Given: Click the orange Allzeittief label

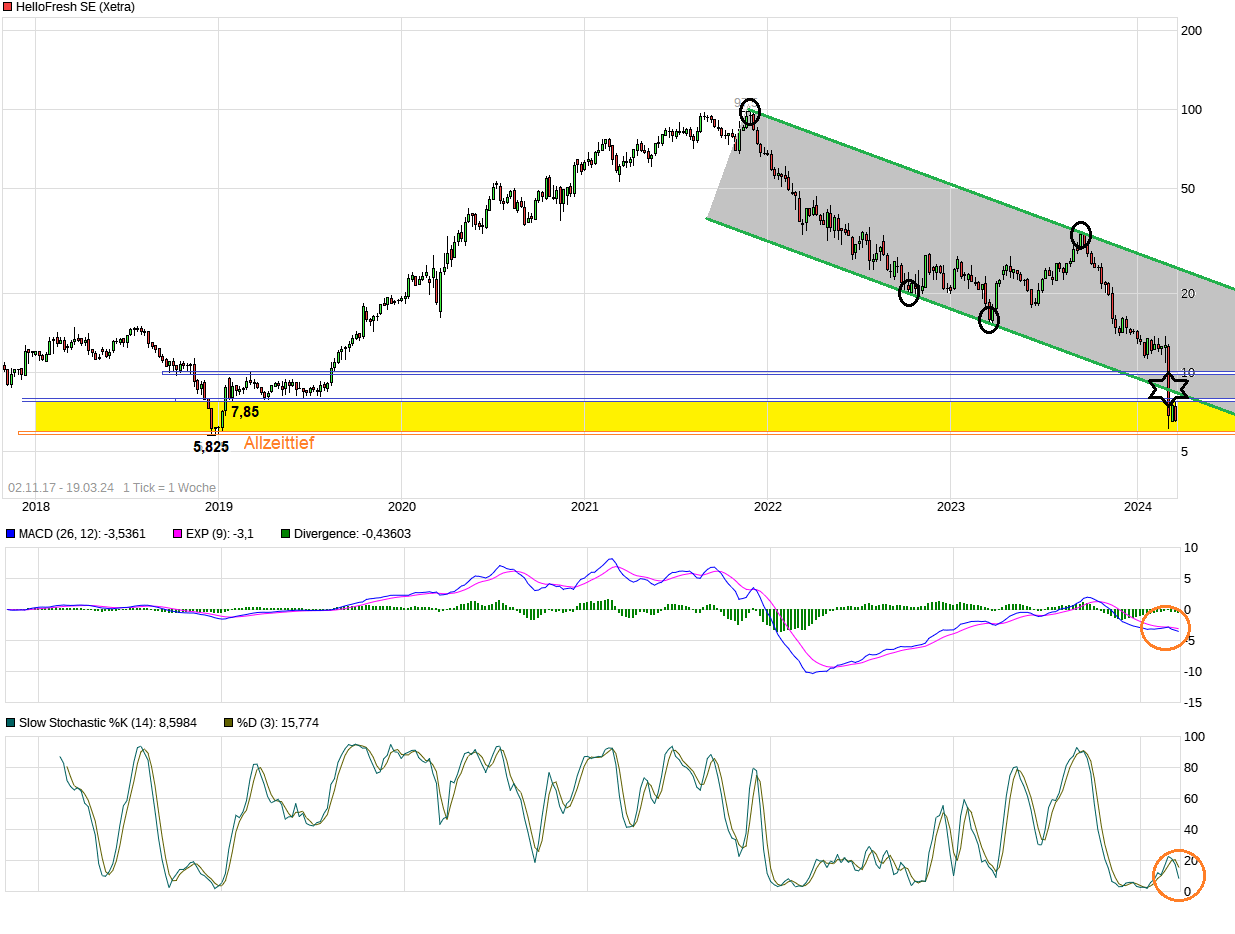Looking at the screenshot, I should click(279, 443).
